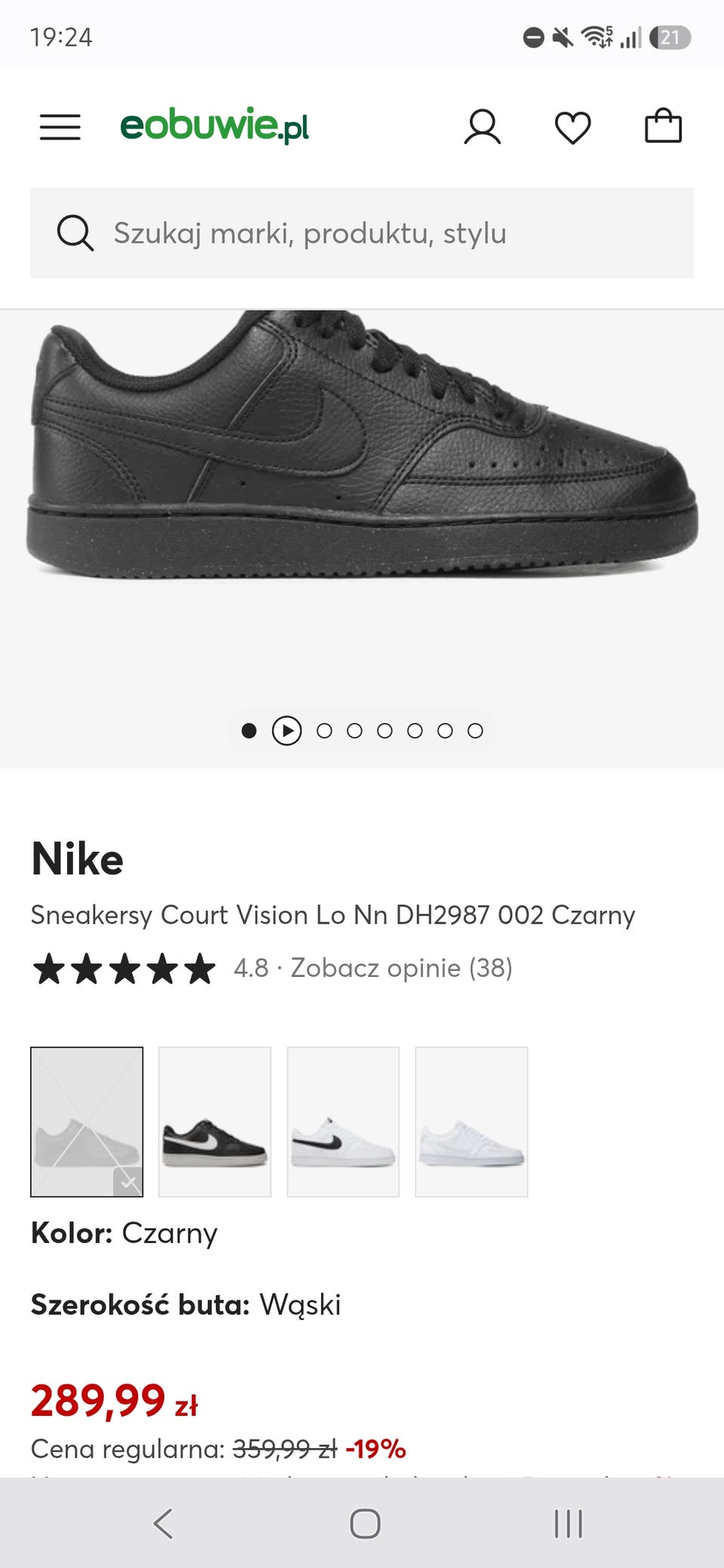724x1568 pixels.
Task: Tap the main black sneaker product image
Action: pyautogui.click(x=362, y=445)
